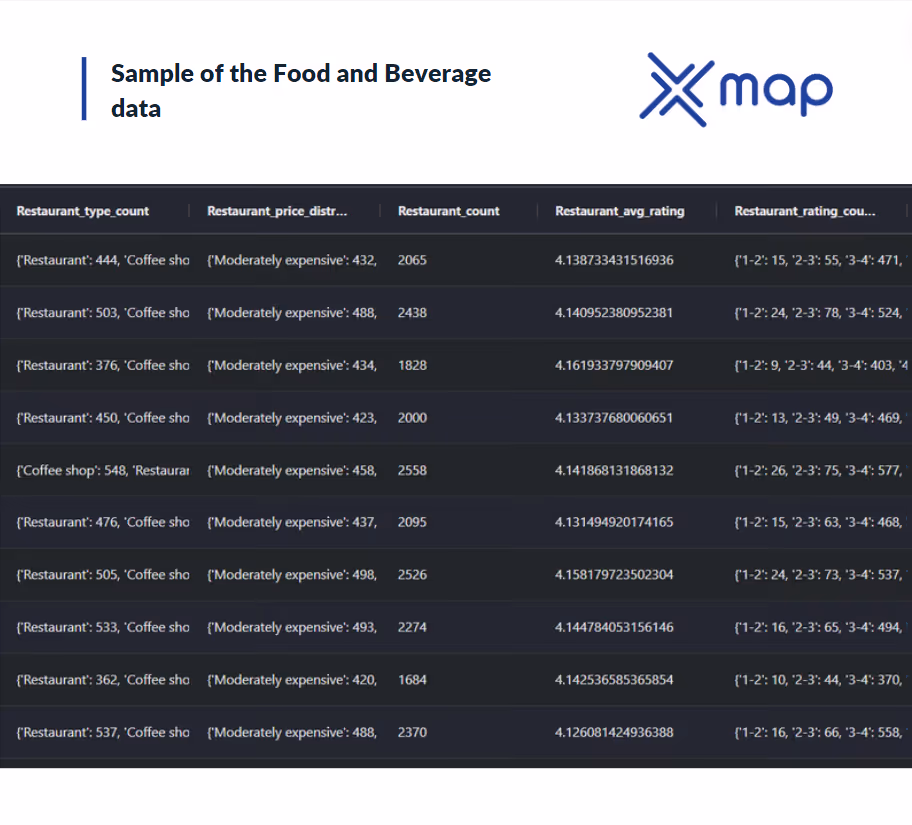This screenshot has height=825, width=912.
Task: Sort by Restaurant_count column header
Action: [x=448, y=211]
